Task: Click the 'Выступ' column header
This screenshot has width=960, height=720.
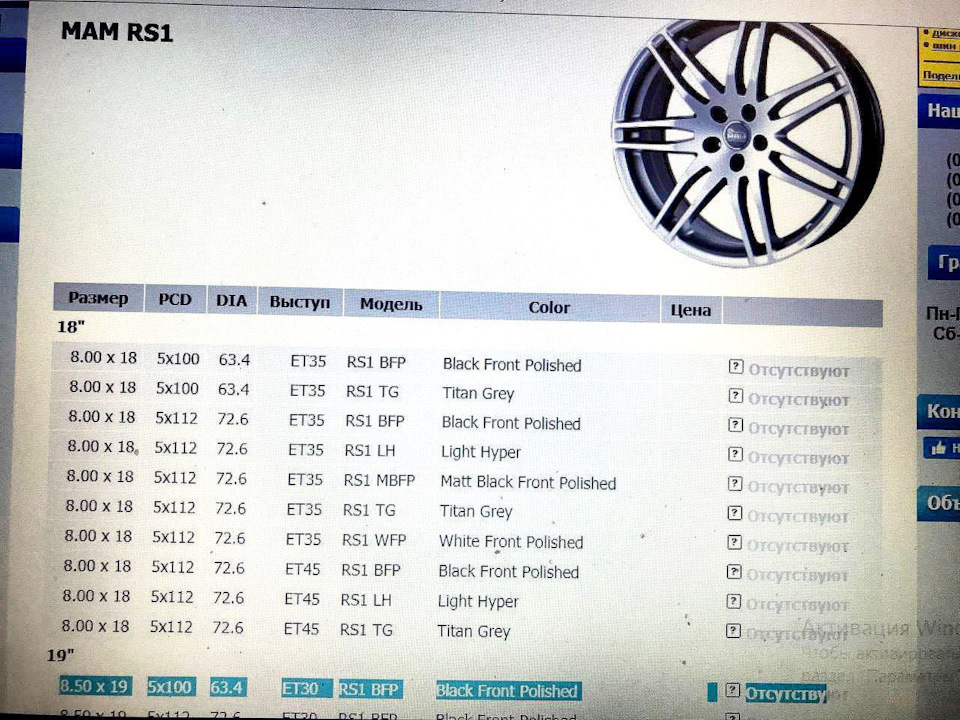Action: [x=299, y=302]
